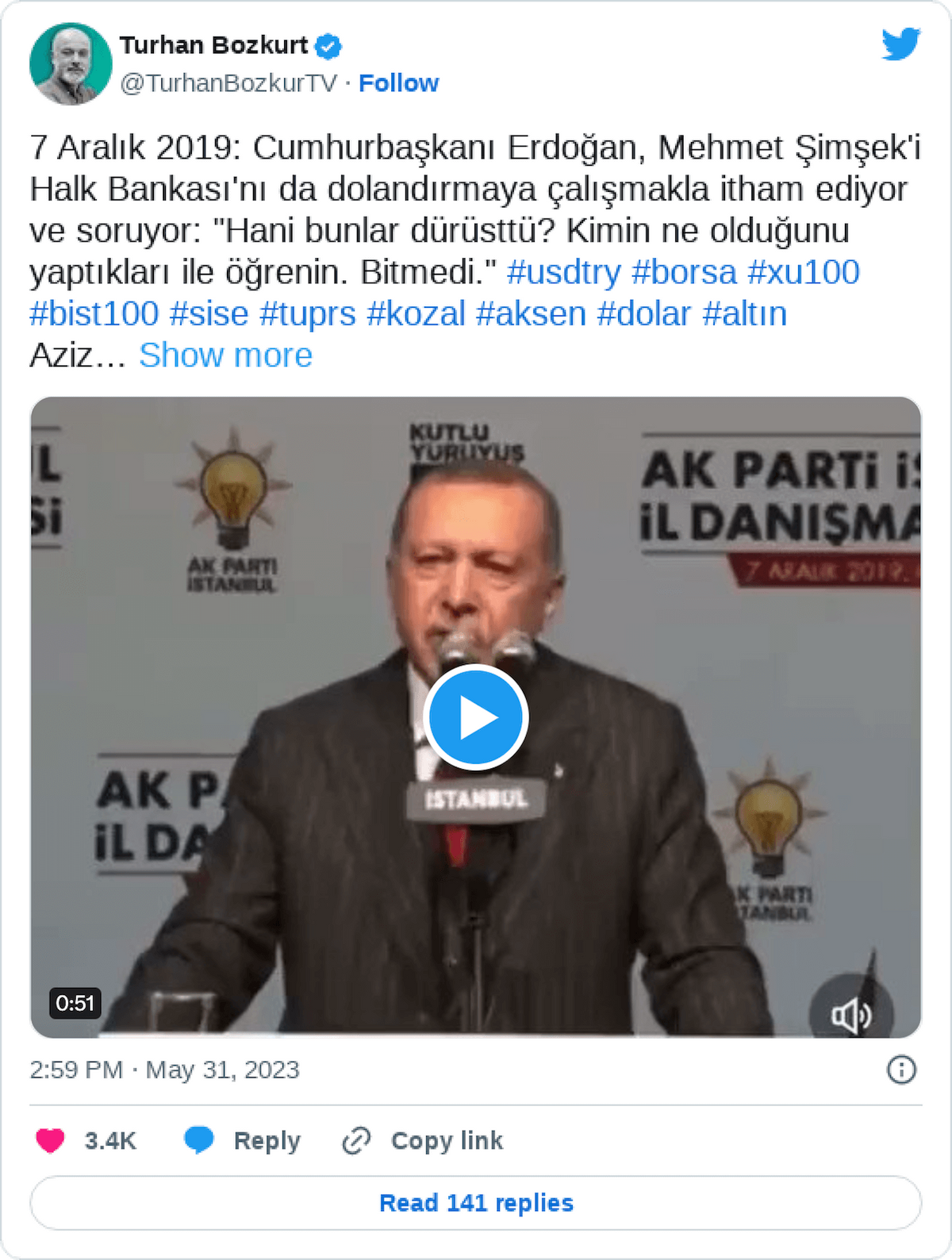Open the #altın hashtag
This screenshot has height=1260, width=952.
[x=745, y=313]
